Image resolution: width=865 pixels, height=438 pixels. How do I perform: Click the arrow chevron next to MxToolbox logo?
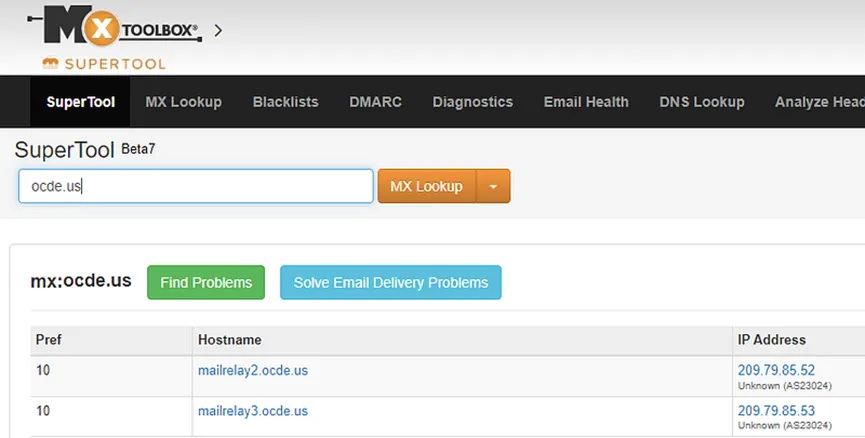(x=218, y=30)
